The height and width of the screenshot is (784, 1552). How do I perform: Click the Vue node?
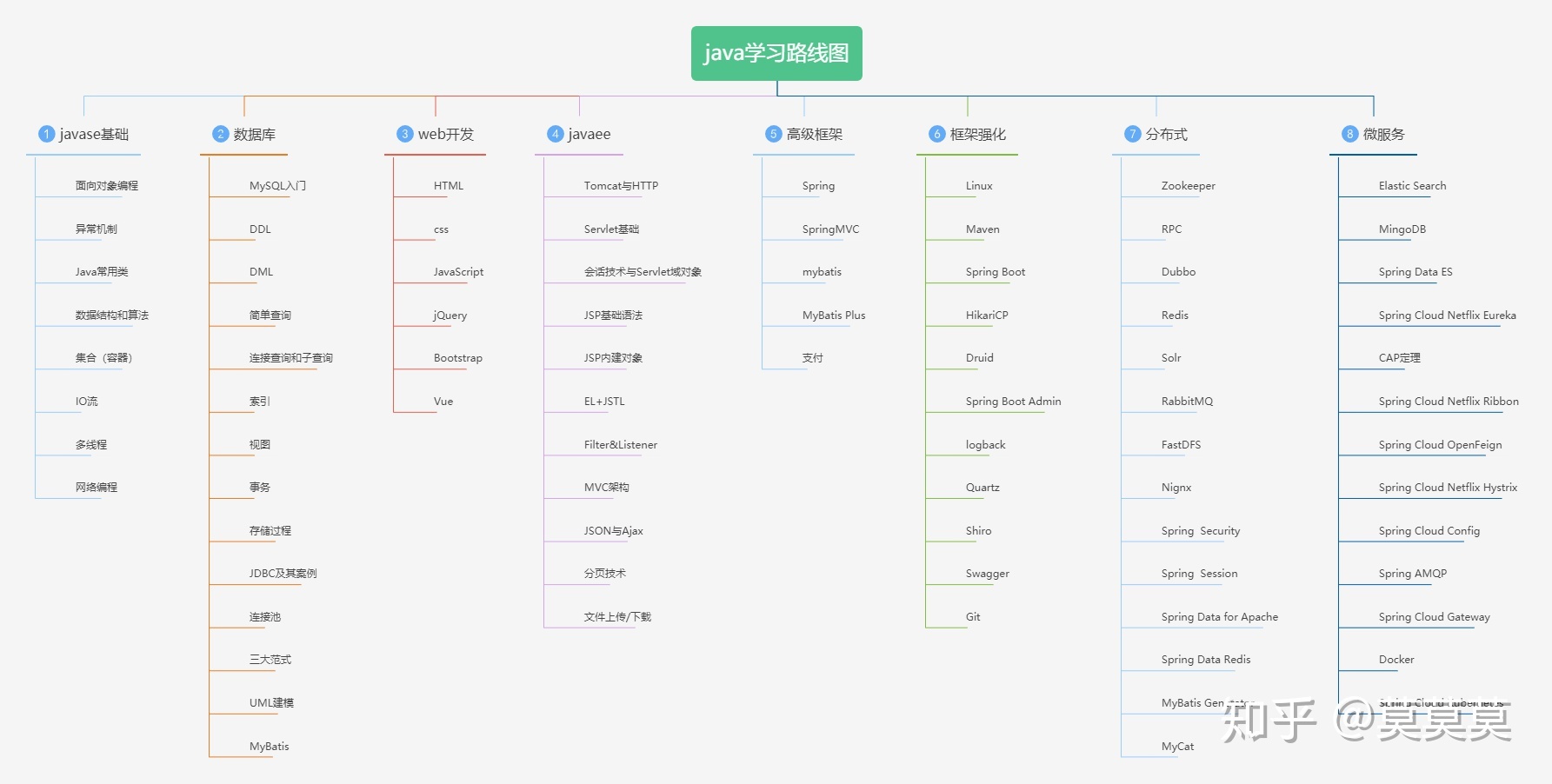tap(443, 402)
